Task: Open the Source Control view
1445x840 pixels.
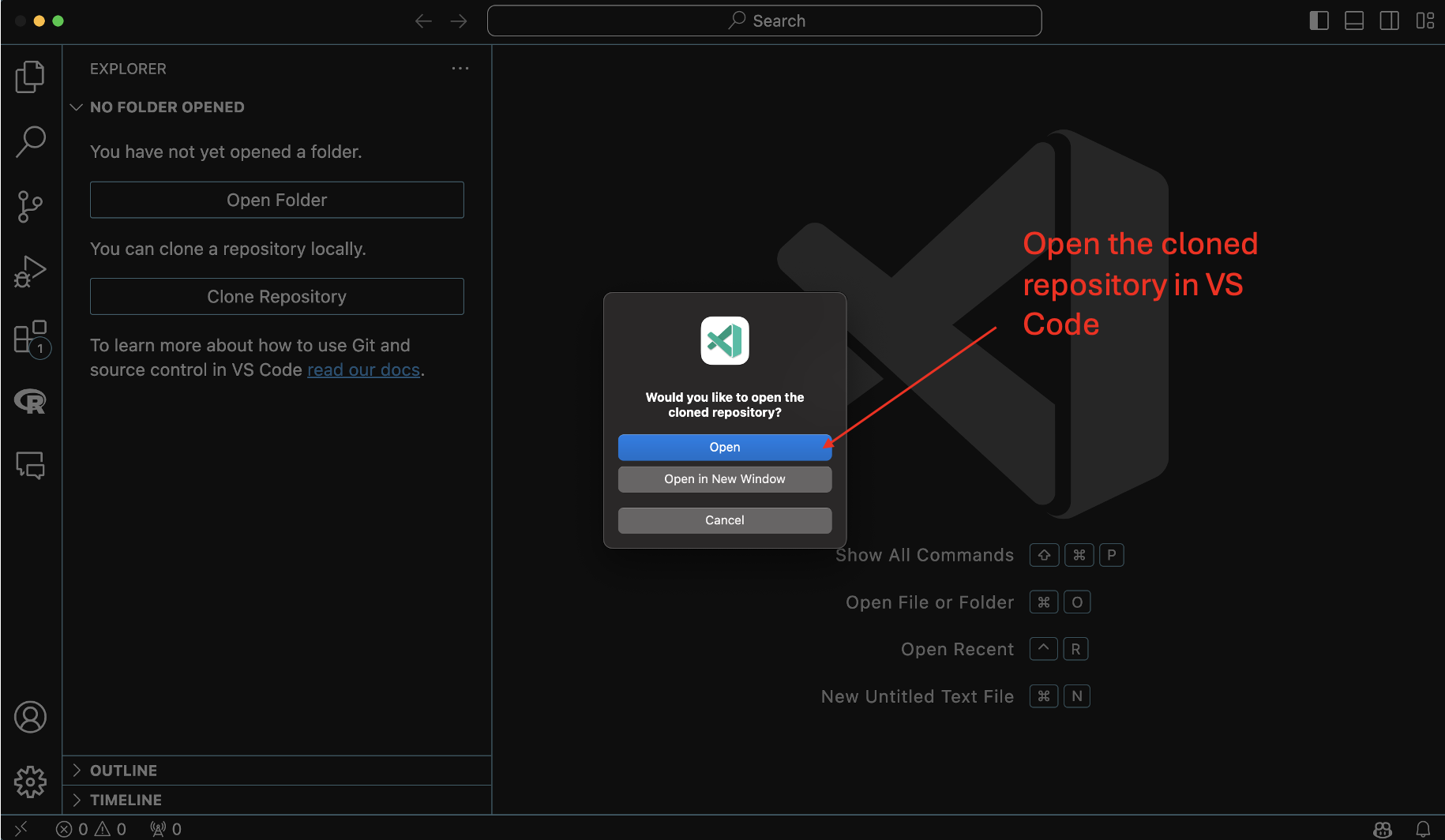Action: click(x=30, y=206)
